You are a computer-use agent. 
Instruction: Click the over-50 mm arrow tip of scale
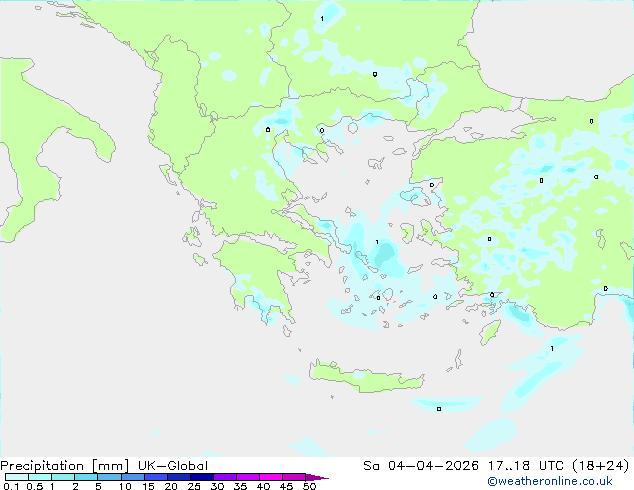(x=317, y=477)
